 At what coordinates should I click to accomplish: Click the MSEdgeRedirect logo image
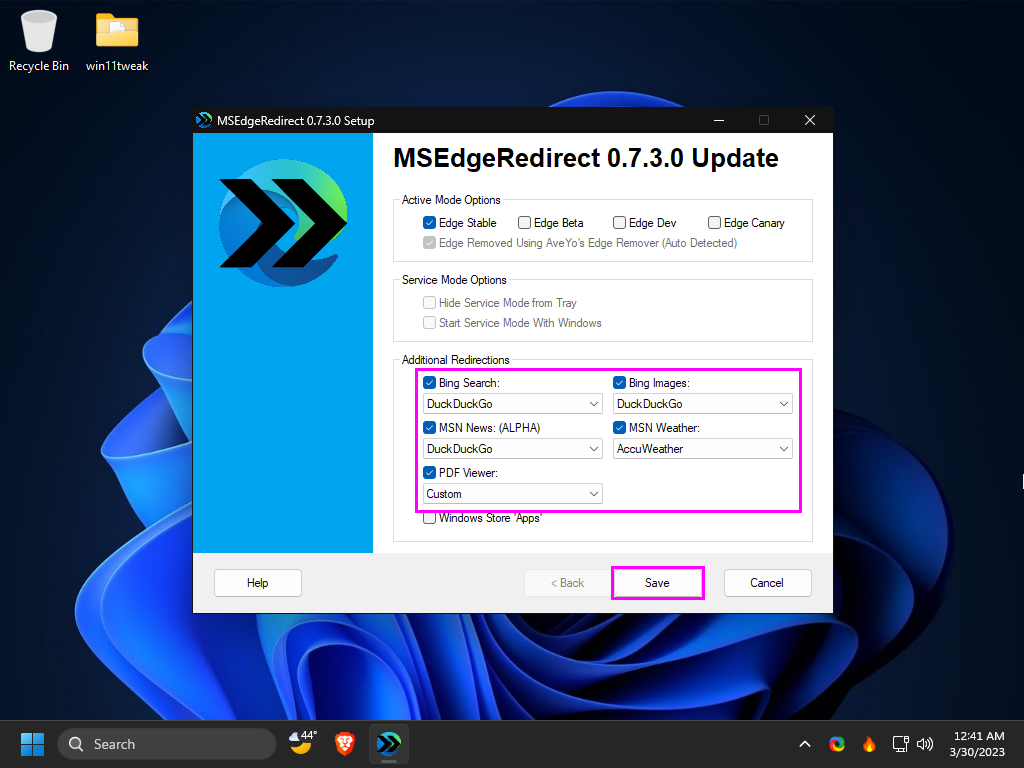pos(283,223)
